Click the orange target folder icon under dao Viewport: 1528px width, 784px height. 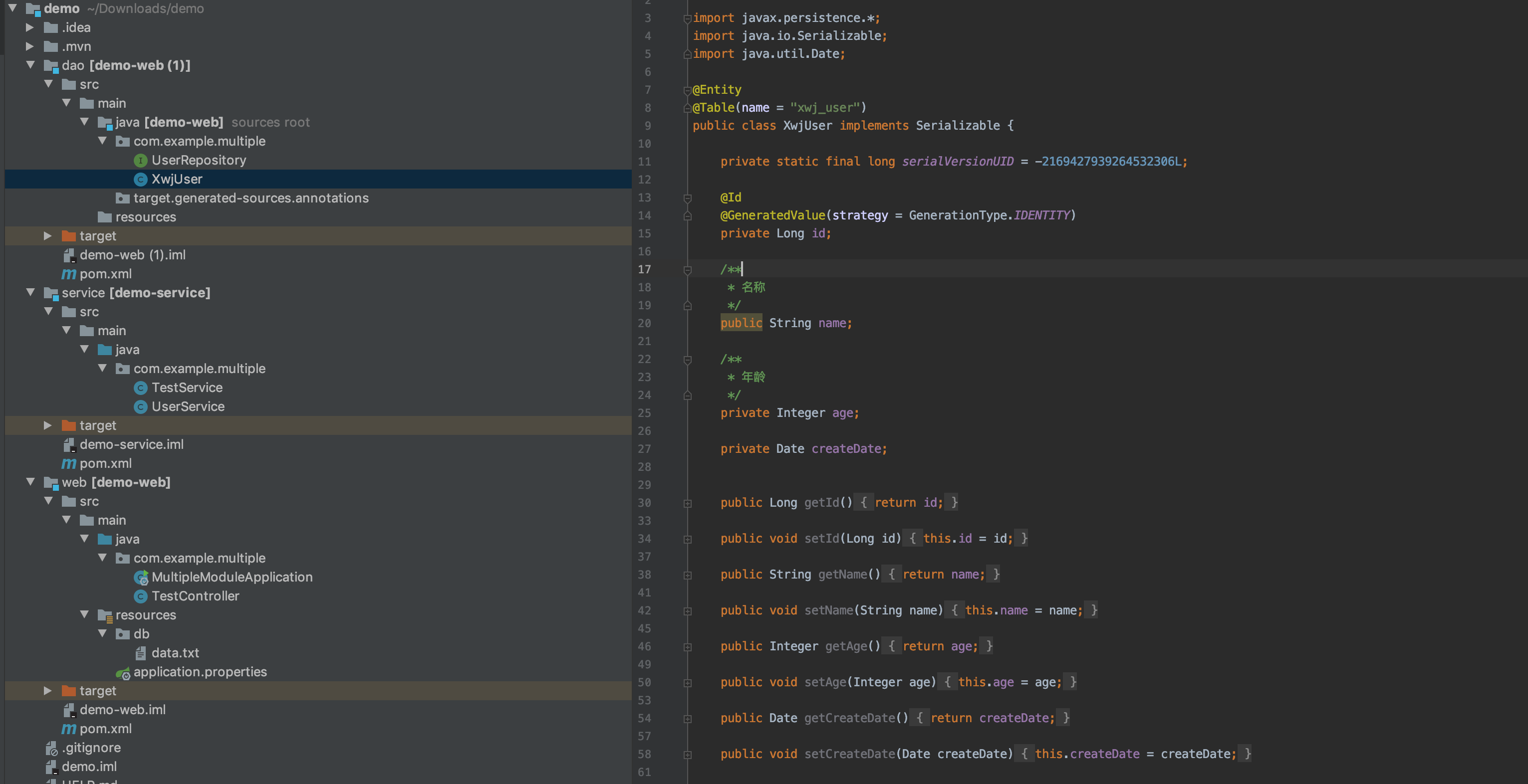(x=69, y=236)
